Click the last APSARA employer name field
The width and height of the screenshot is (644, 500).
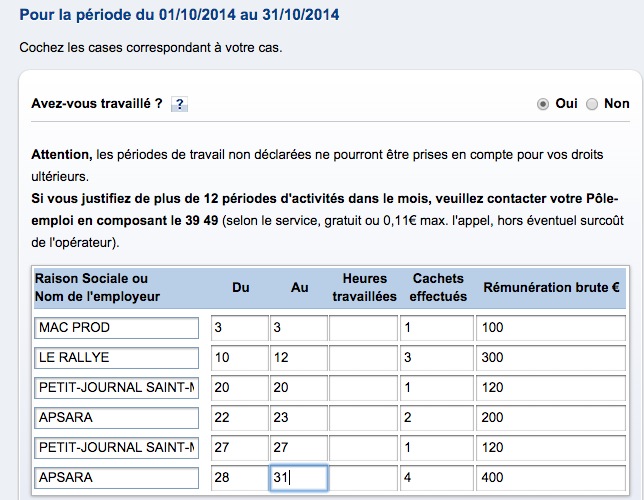point(116,477)
